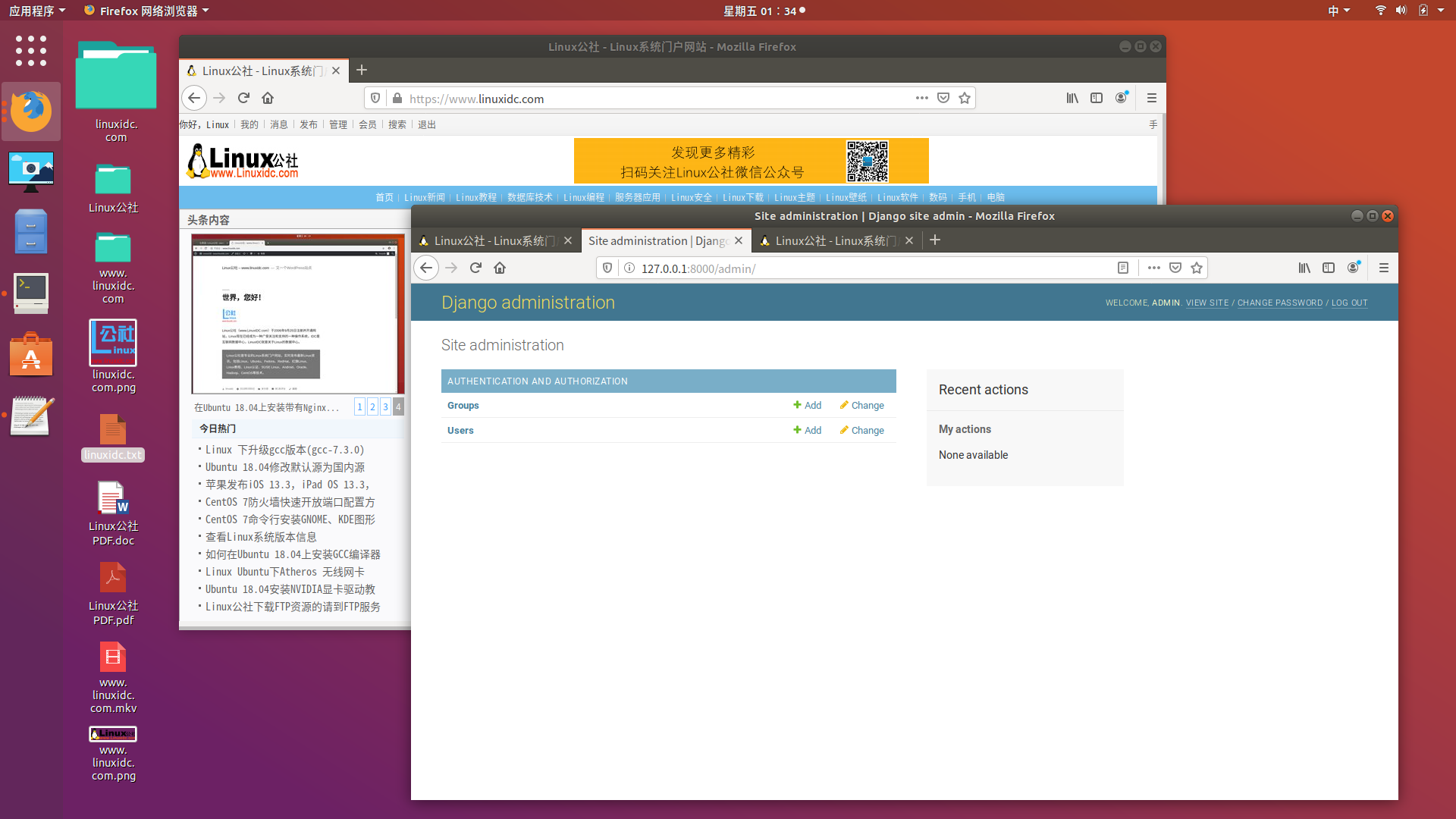Click Change in the Users row

862,431
